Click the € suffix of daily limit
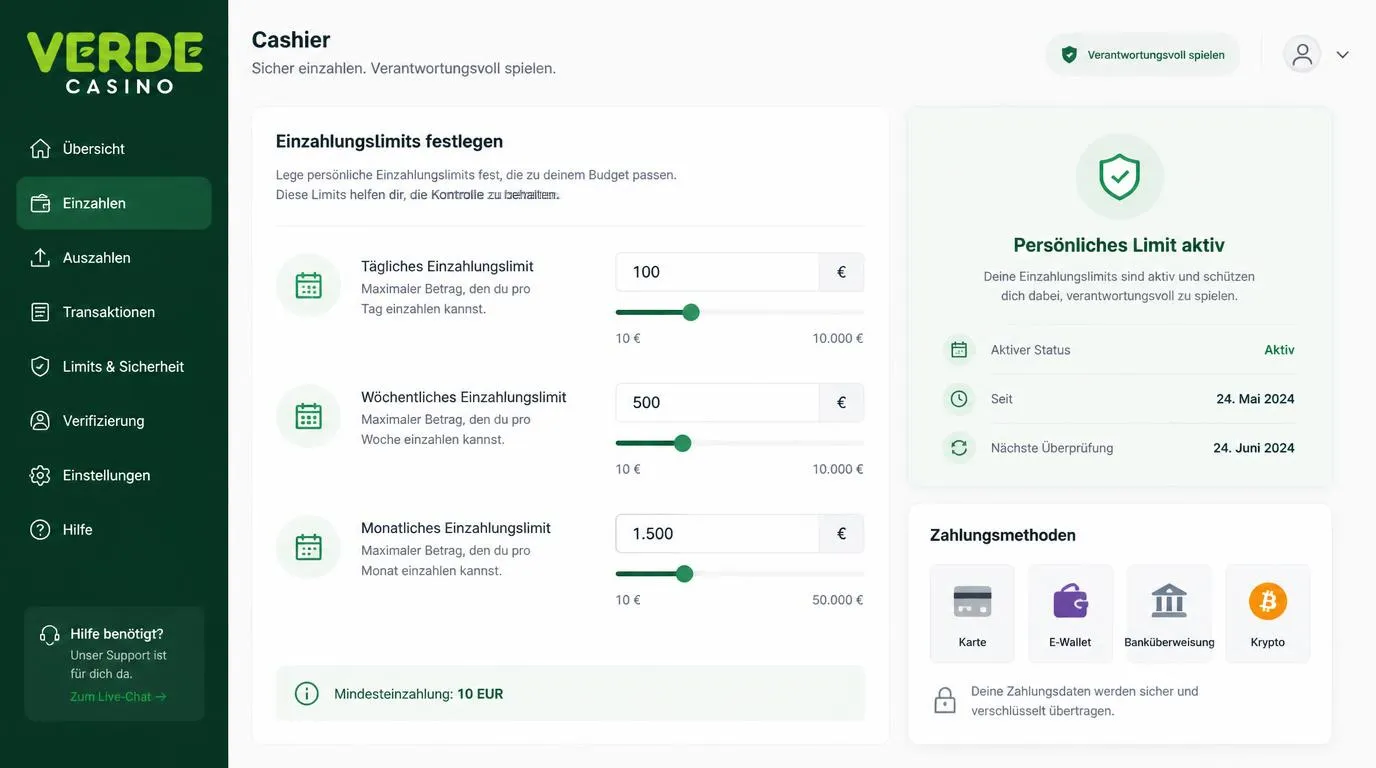Viewport: 1376px width, 768px height. tap(842, 272)
